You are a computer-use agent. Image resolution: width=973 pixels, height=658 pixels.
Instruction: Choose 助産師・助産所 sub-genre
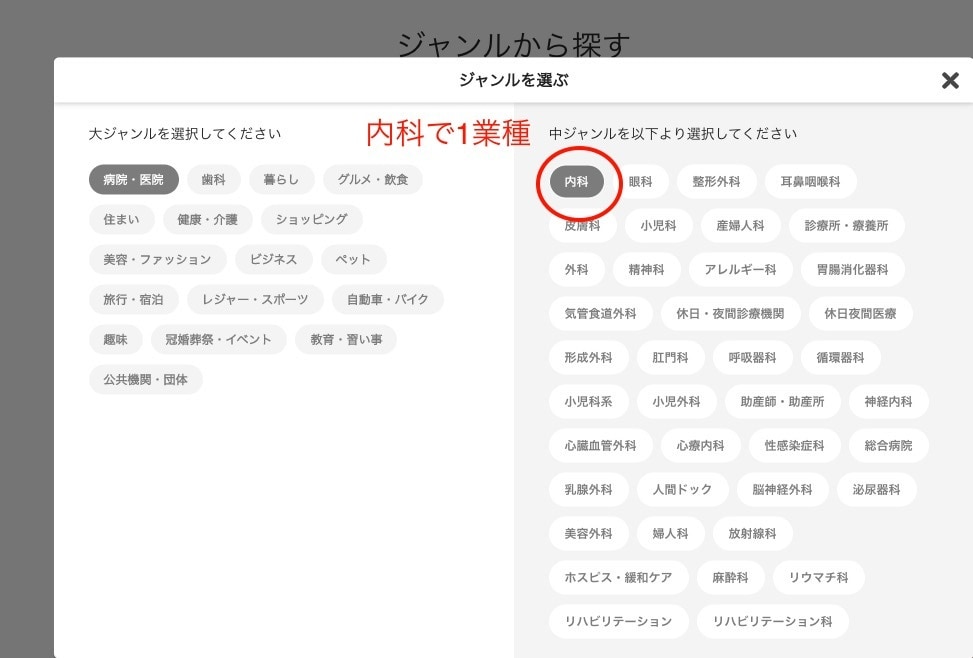783,402
